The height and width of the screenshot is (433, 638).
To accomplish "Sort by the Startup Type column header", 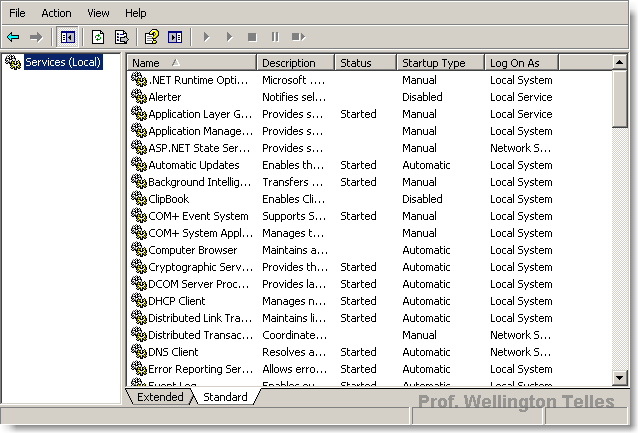I will (x=441, y=63).
